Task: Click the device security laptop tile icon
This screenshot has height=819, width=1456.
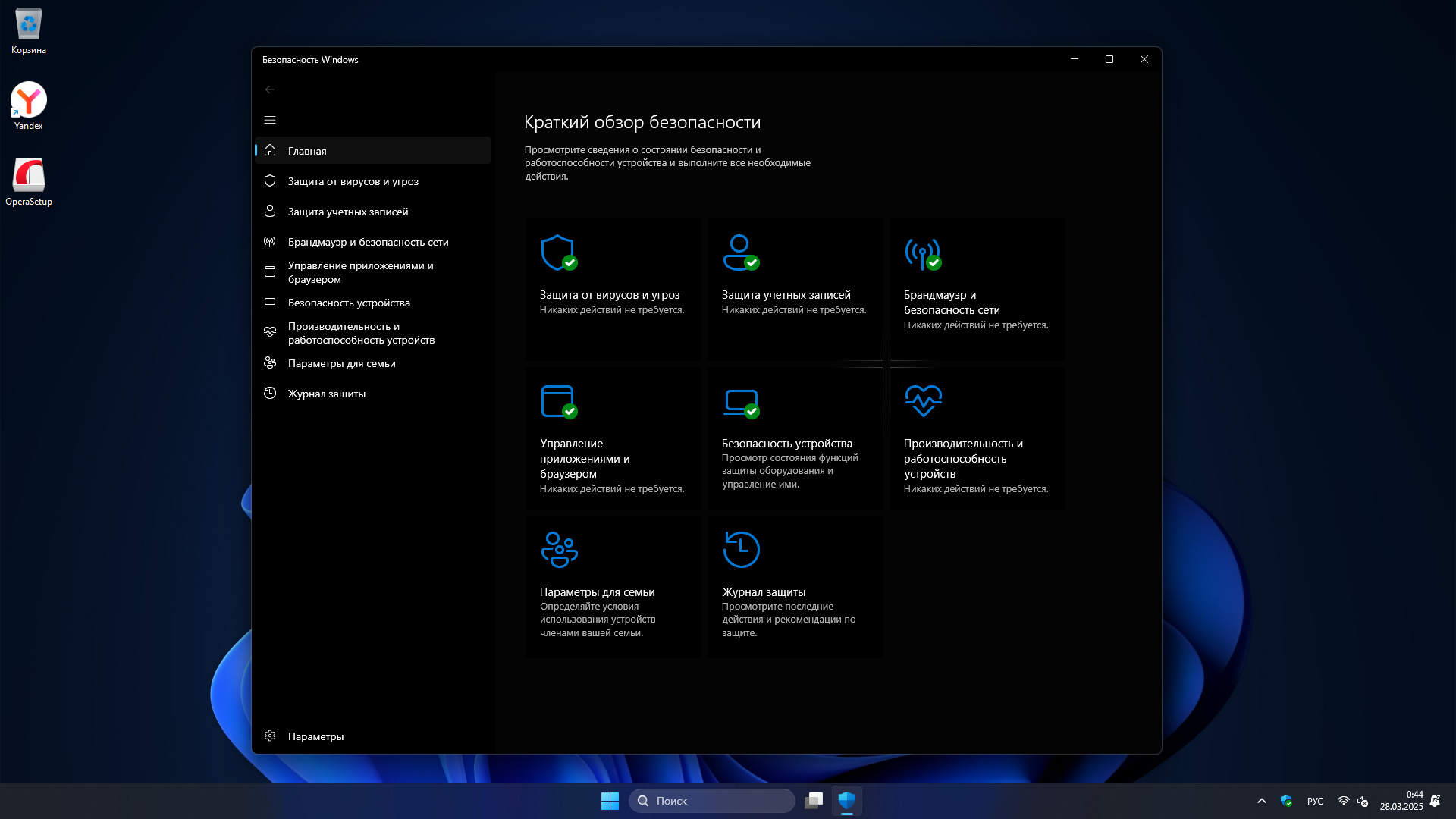Action: (740, 401)
